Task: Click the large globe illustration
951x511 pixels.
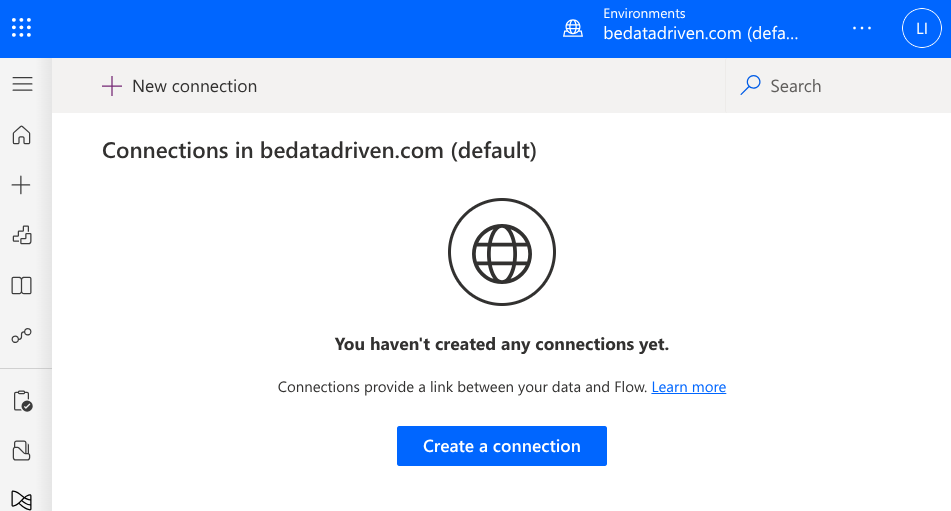Action: click(502, 252)
